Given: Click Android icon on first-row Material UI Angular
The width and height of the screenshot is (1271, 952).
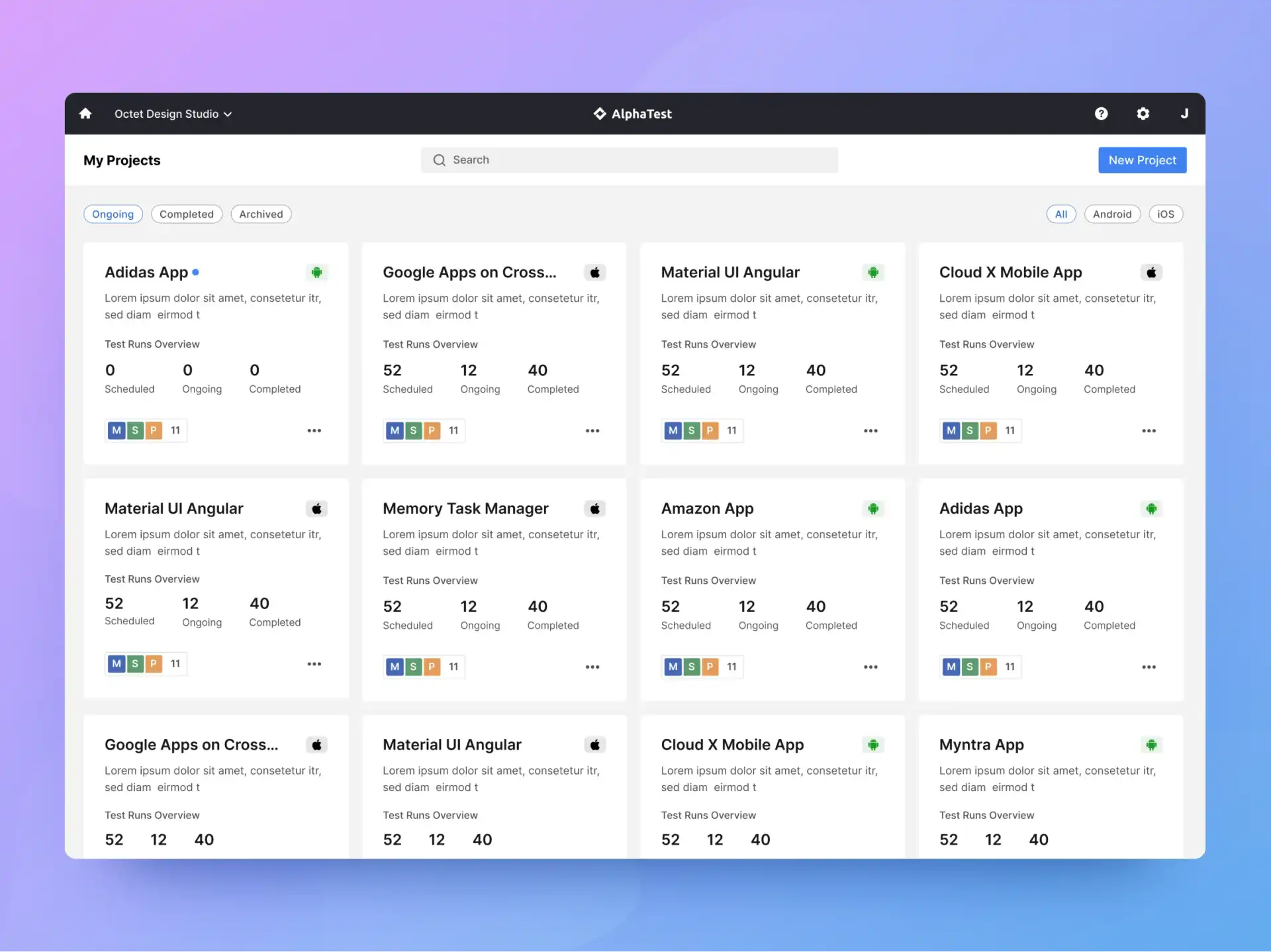Looking at the screenshot, I should 873,272.
